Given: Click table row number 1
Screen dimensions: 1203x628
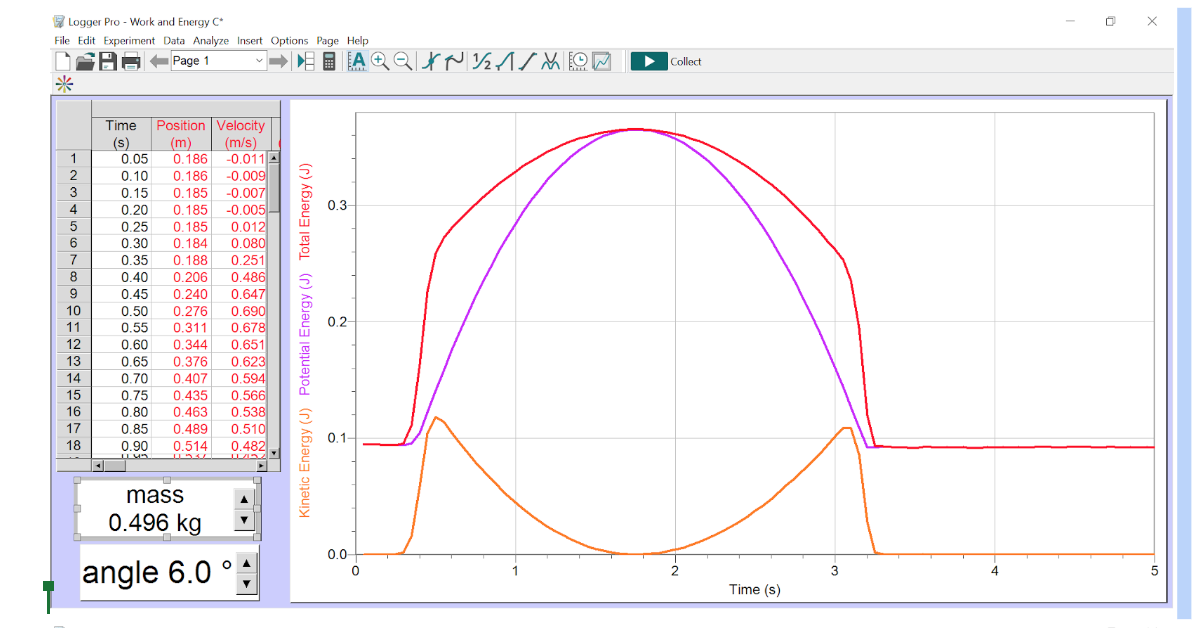Looking at the screenshot, I should (x=73, y=159).
